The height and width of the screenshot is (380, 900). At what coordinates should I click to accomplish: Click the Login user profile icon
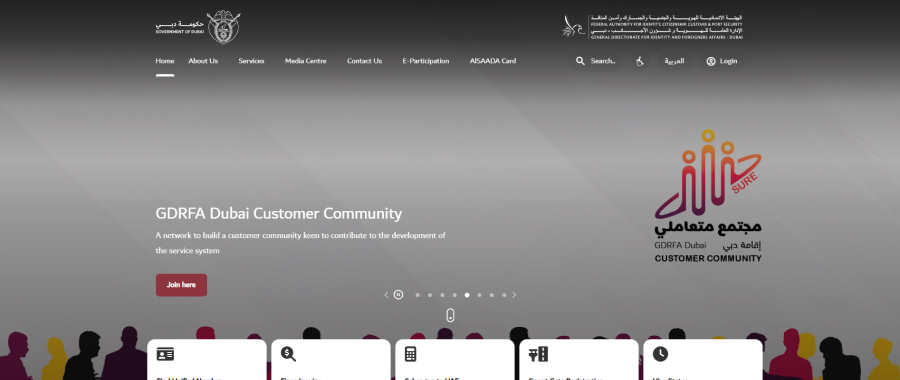click(x=711, y=61)
